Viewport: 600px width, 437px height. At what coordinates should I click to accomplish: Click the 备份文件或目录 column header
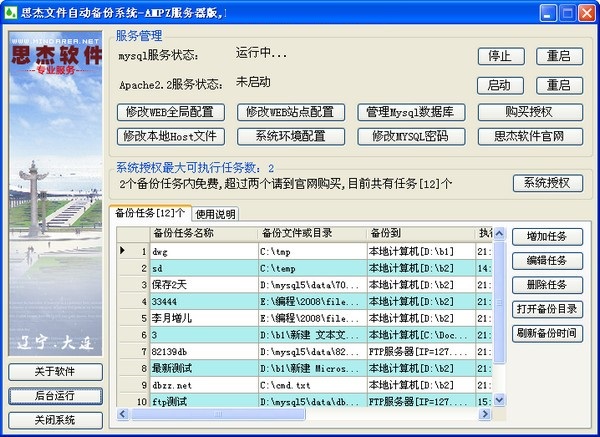point(310,234)
